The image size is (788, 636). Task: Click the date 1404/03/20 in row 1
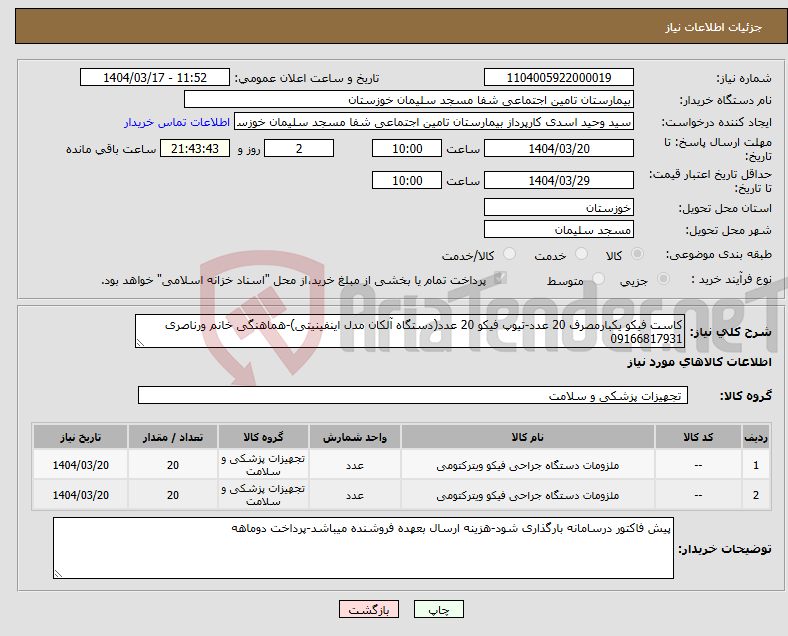pos(80,465)
